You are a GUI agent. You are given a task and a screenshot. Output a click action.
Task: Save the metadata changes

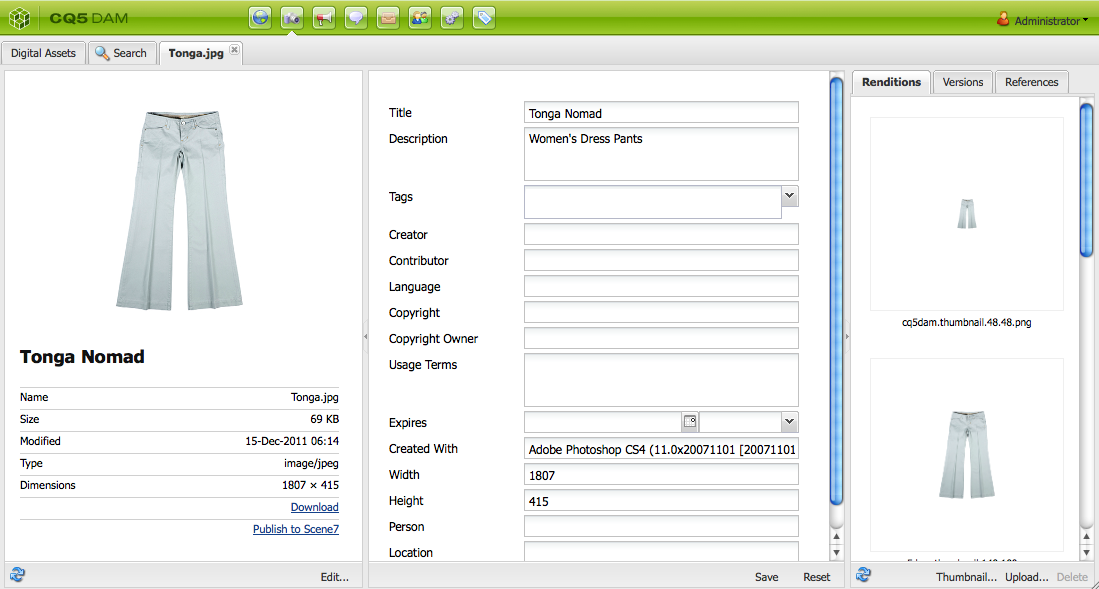[766, 576]
